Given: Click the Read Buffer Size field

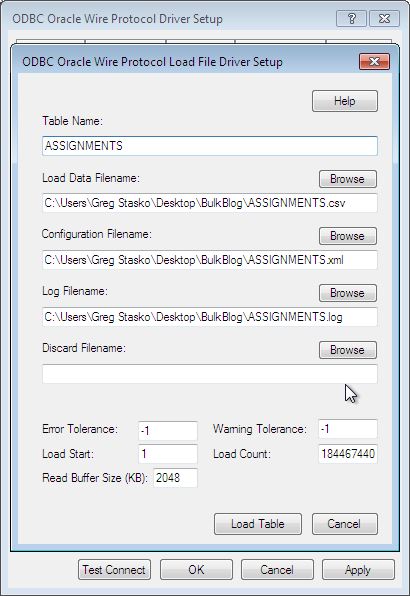Looking at the screenshot, I should (176, 478).
